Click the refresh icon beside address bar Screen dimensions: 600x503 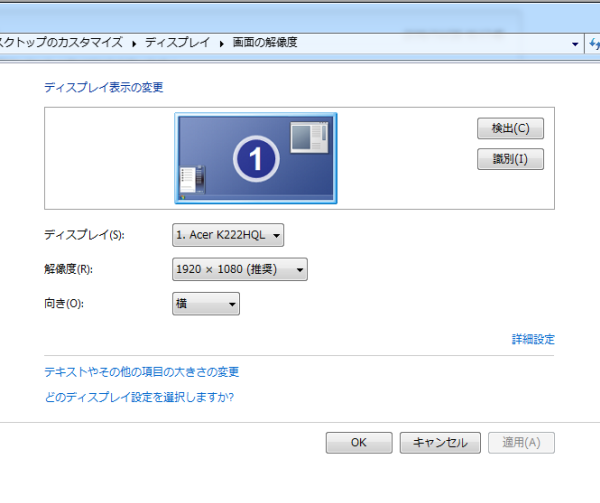point(594,44)
